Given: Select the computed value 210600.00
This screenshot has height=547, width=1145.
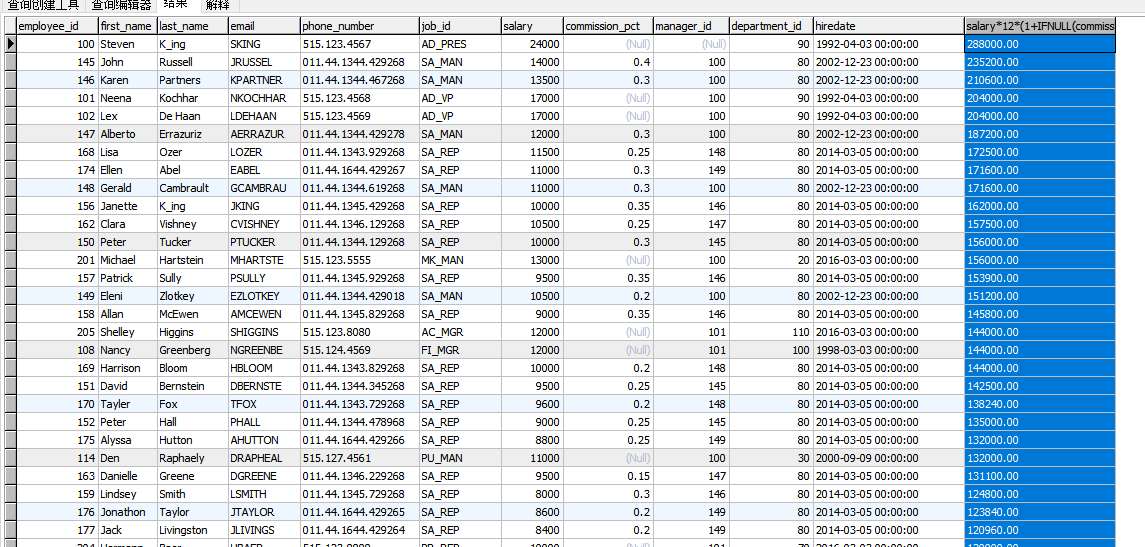Looking at the screenshot, I should click(1040, 80).
